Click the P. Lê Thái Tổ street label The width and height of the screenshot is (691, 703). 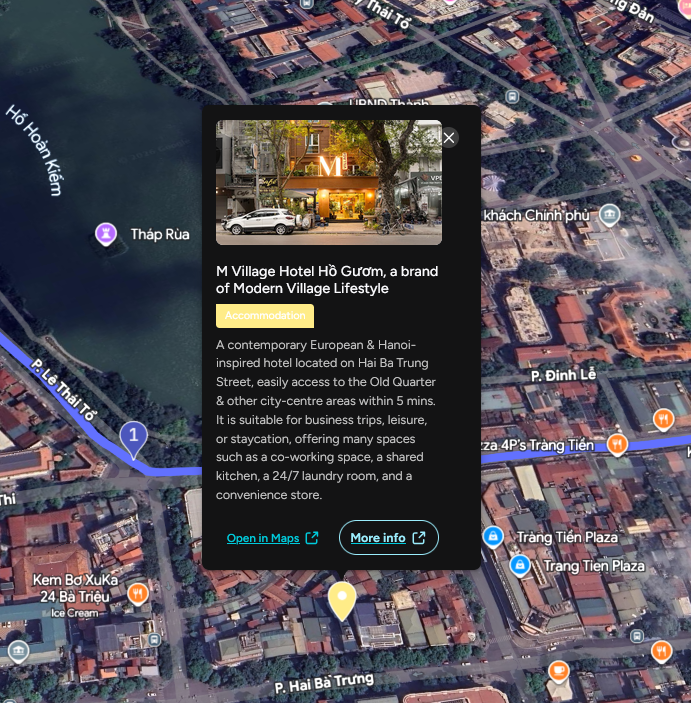coord(63,390)
